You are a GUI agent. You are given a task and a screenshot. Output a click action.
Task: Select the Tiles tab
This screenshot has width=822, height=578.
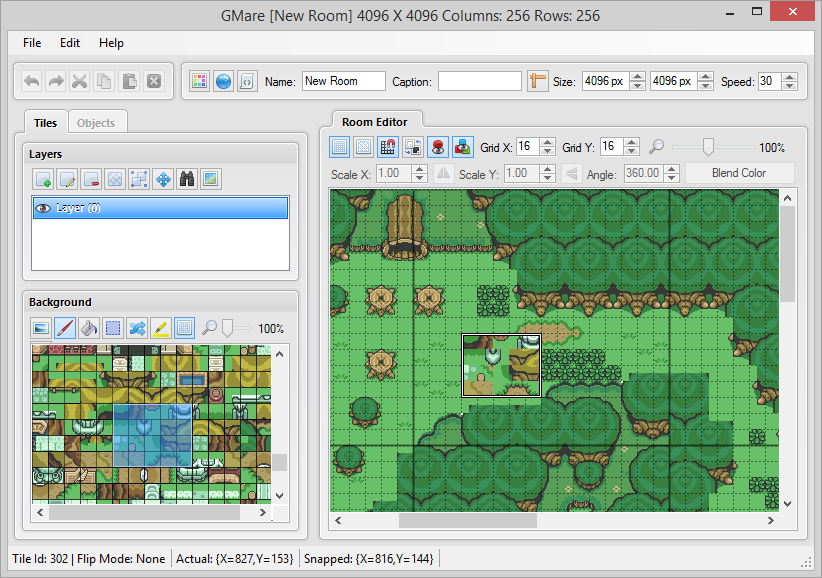point(46,123)
